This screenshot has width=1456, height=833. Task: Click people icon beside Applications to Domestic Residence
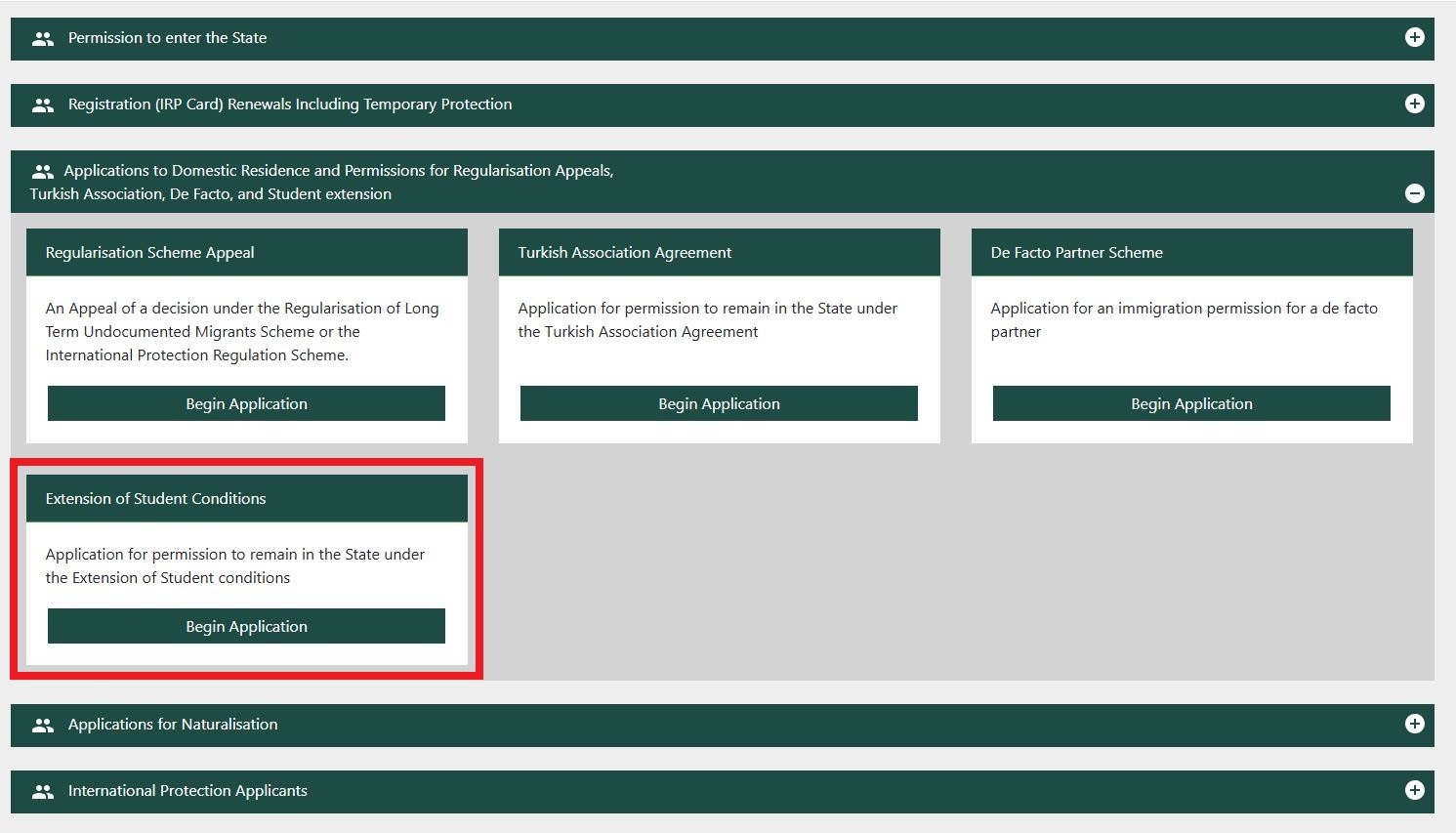[42, 172]
